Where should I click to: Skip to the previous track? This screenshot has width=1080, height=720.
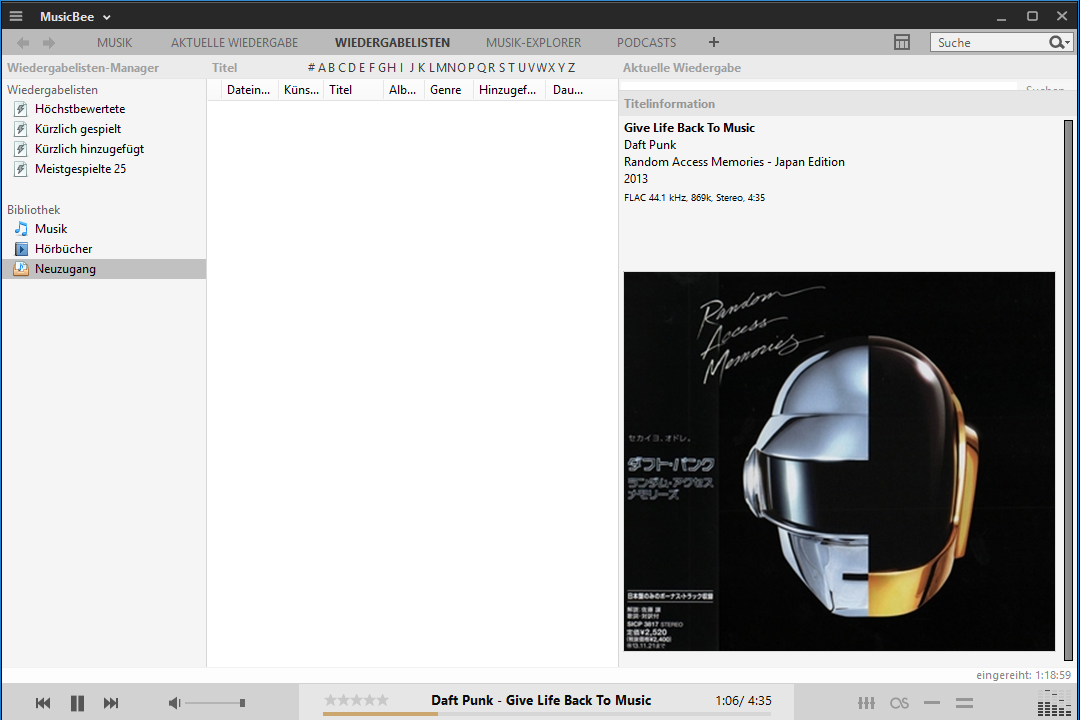click(43, 703)
